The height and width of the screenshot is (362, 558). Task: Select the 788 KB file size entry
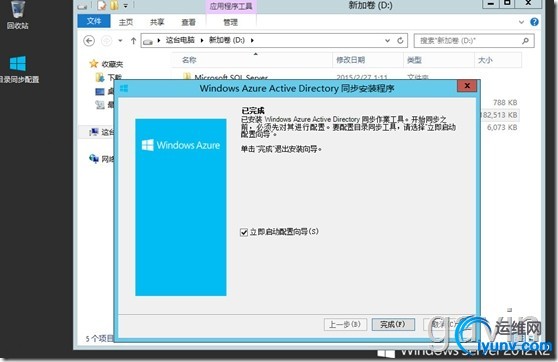click(505, 103)
